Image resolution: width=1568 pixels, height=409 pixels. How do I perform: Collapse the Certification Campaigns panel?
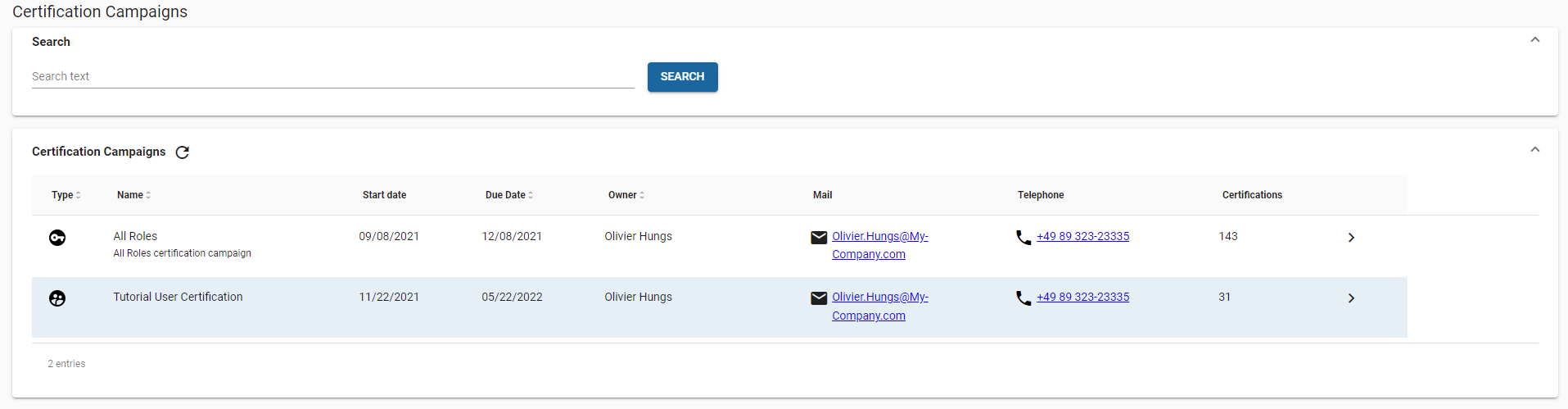click(x=1535, y=150)
